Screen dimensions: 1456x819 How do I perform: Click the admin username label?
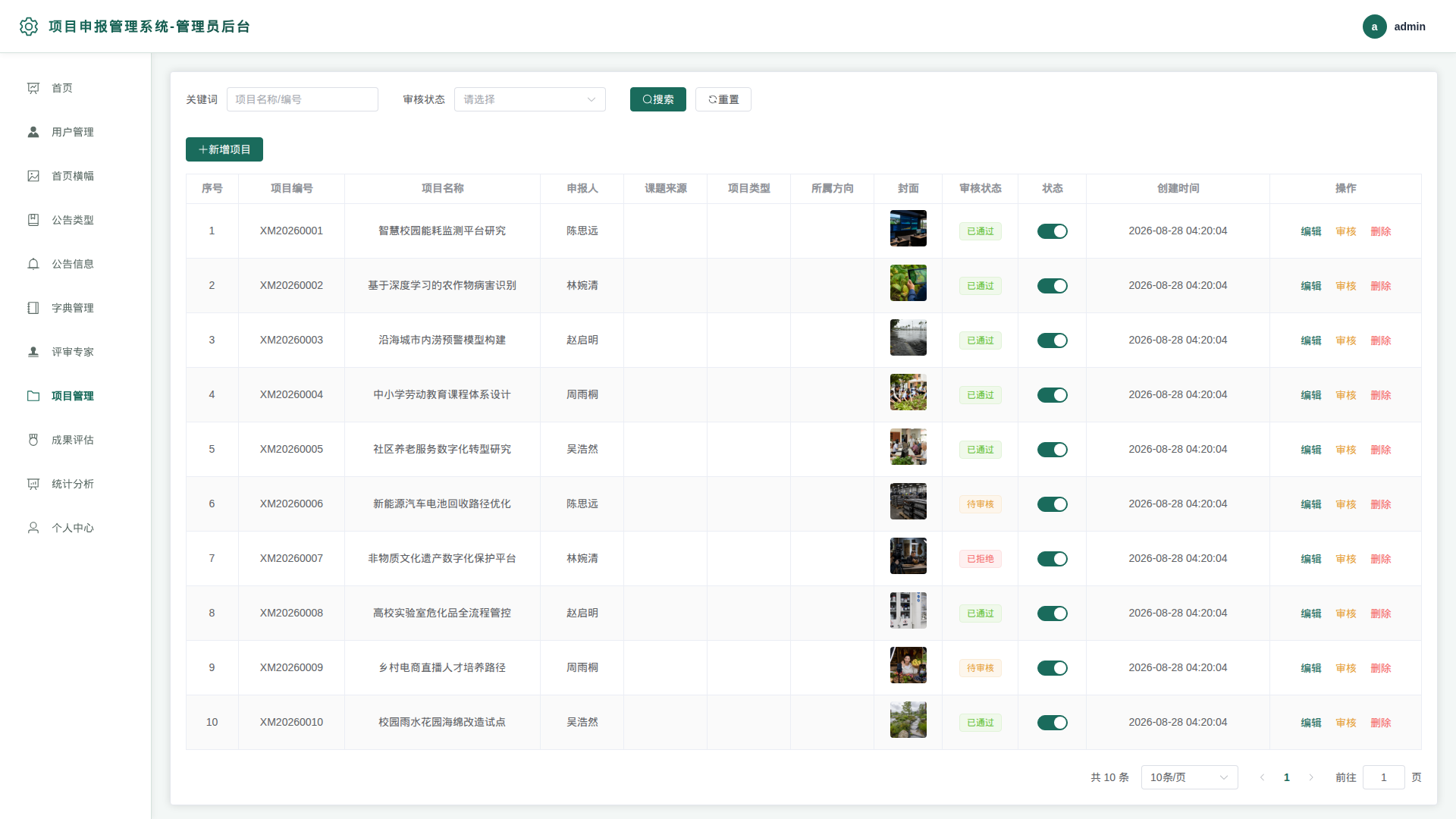(x=1410, y=27)
